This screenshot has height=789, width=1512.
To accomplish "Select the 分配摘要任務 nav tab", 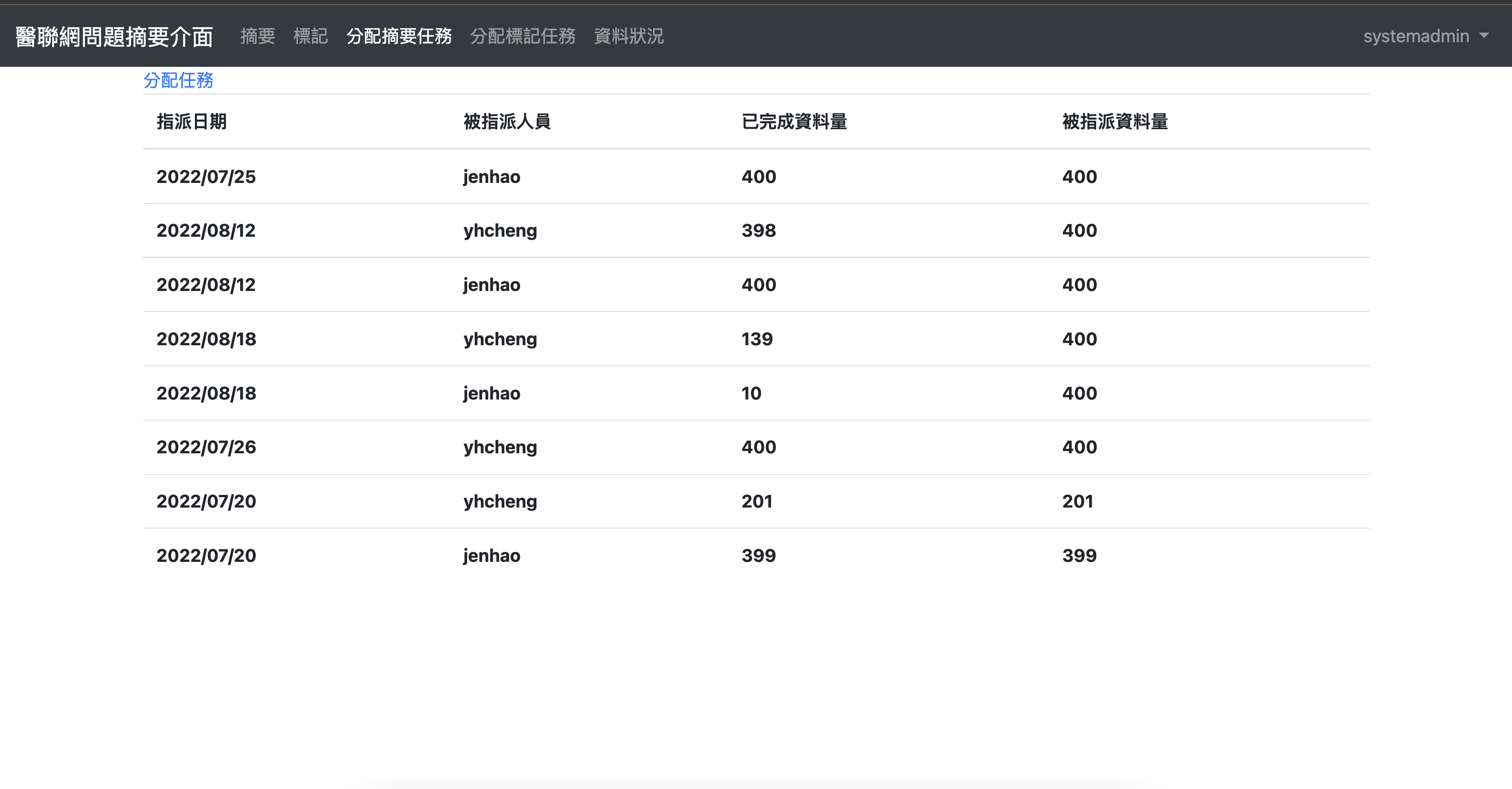I will click(x=399, y=36).
